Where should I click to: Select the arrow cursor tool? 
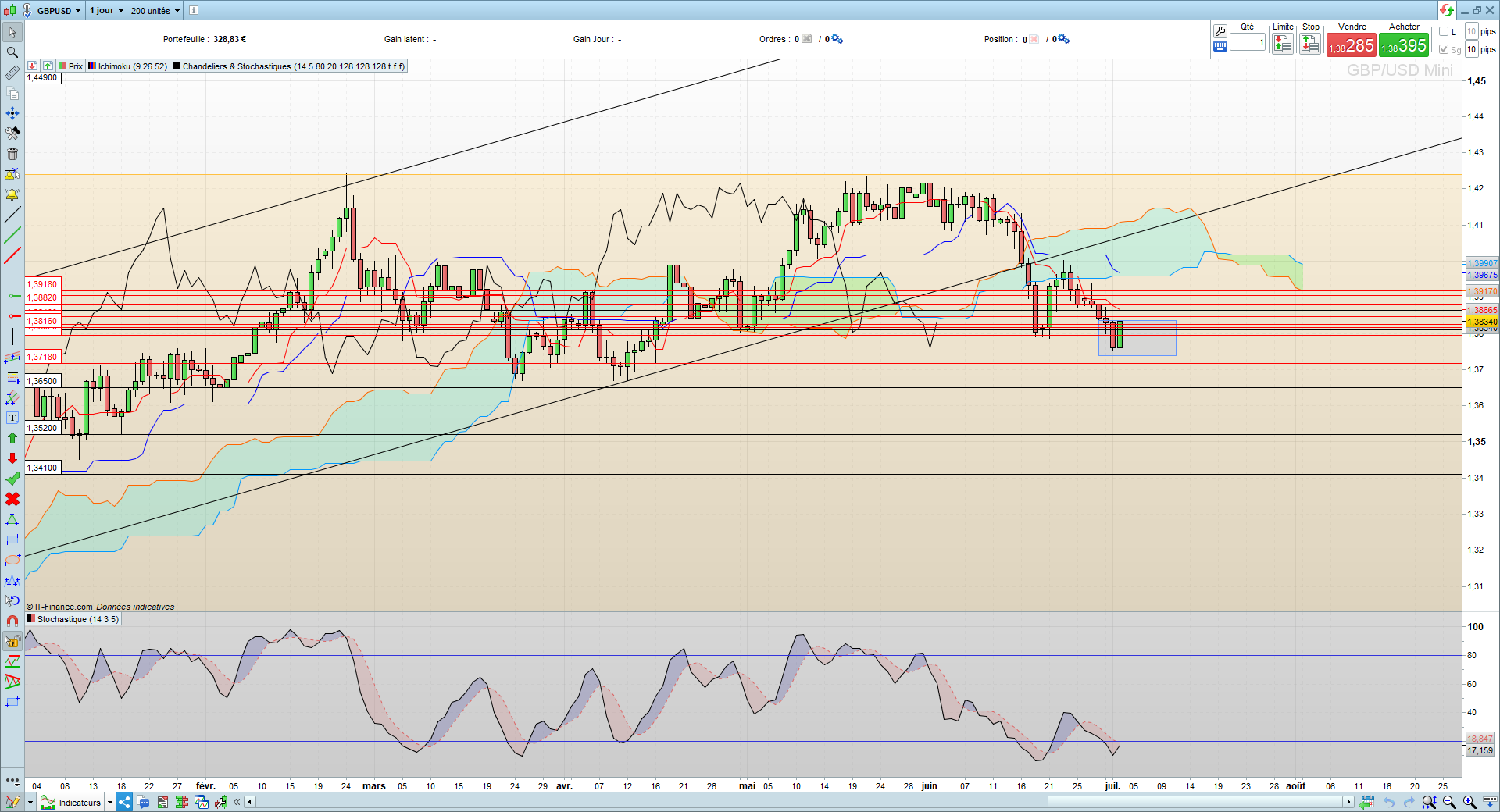coord(12,32)
